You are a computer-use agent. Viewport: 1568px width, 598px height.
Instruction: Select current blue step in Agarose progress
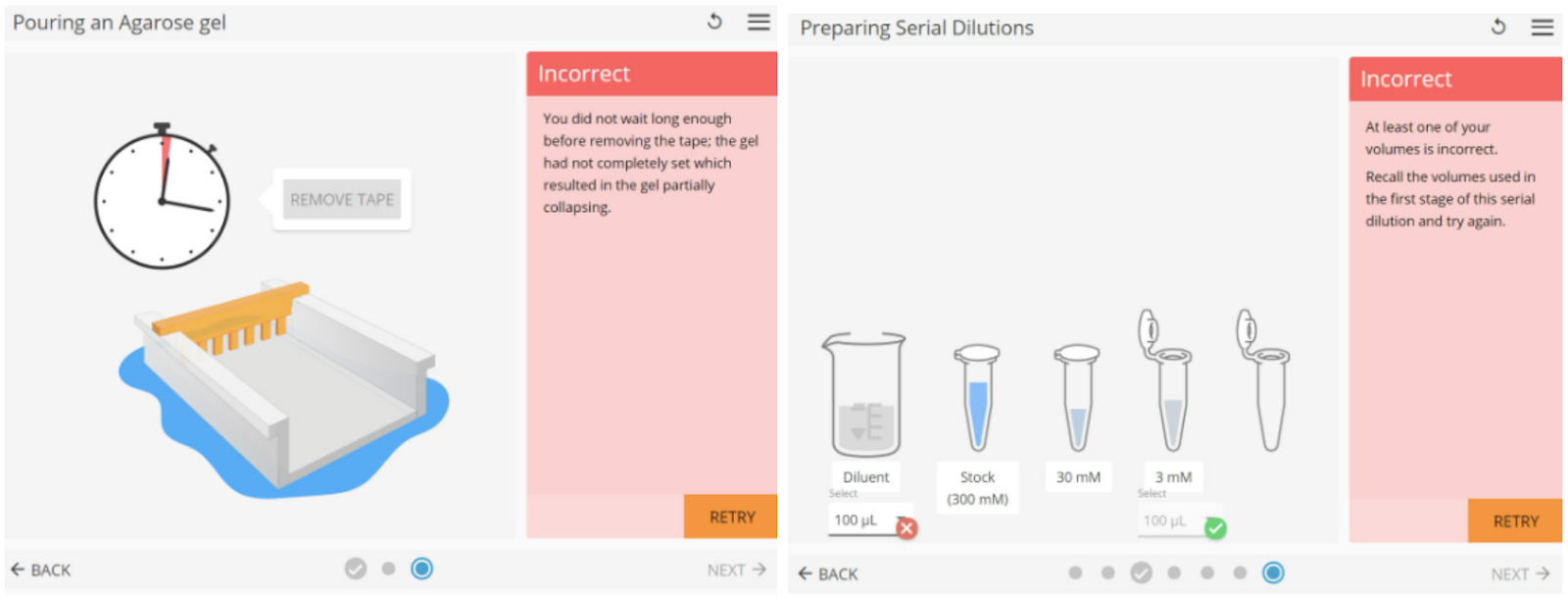(422, 569)
